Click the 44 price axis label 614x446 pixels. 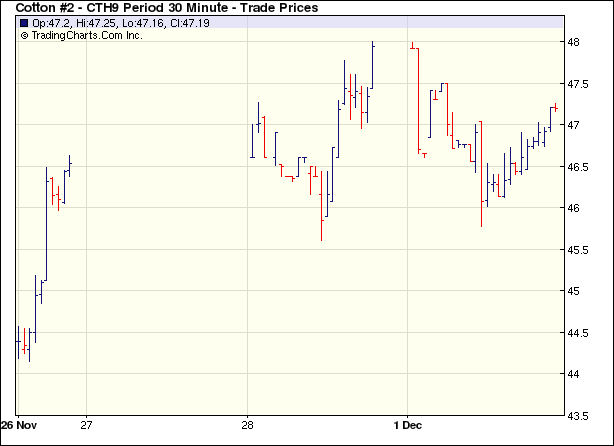click(575, 374)
